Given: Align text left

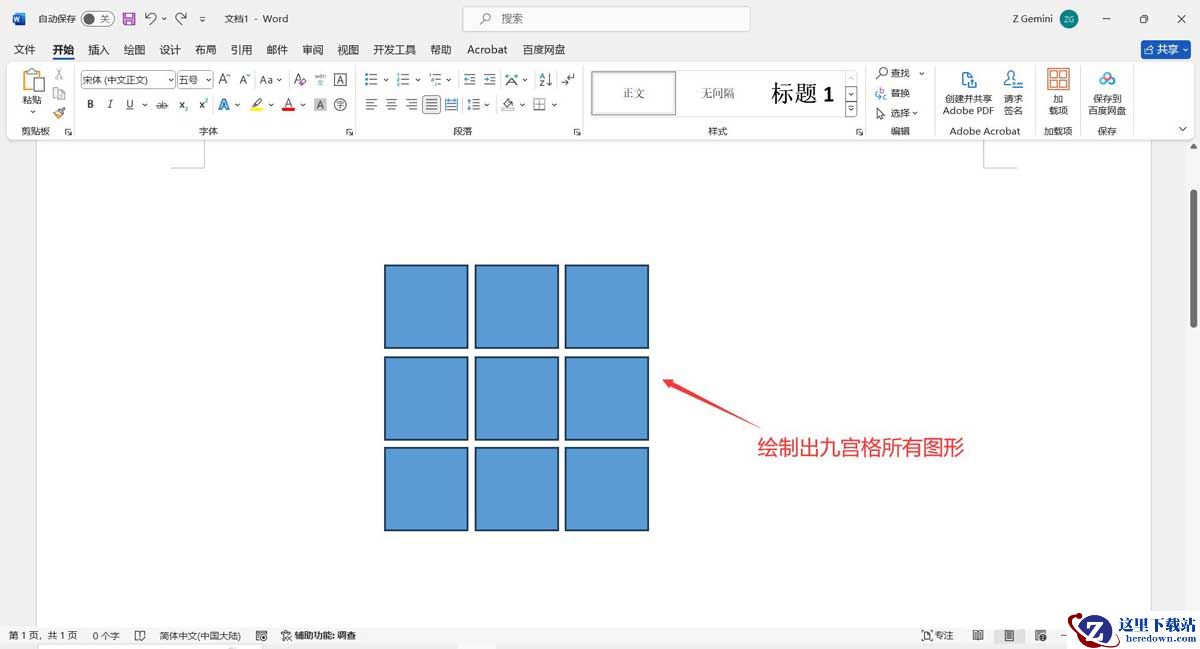Looking at the screenshot, I should (371, 104).
